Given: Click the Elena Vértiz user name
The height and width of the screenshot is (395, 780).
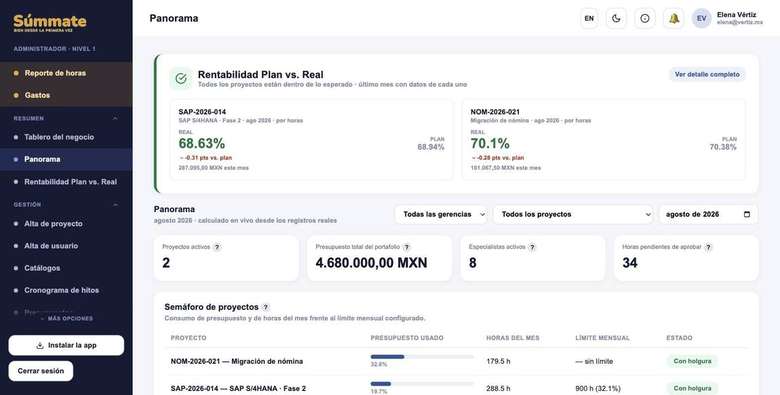Looking at the screenshot, I should [x=736, y=15].
